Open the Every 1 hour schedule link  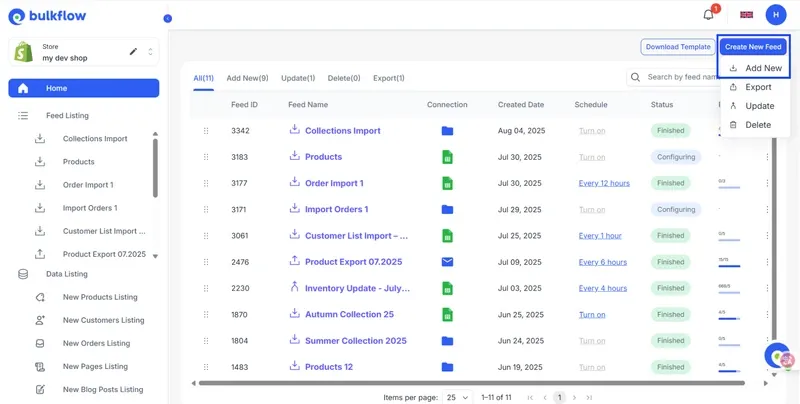click(x=600, y=236)
